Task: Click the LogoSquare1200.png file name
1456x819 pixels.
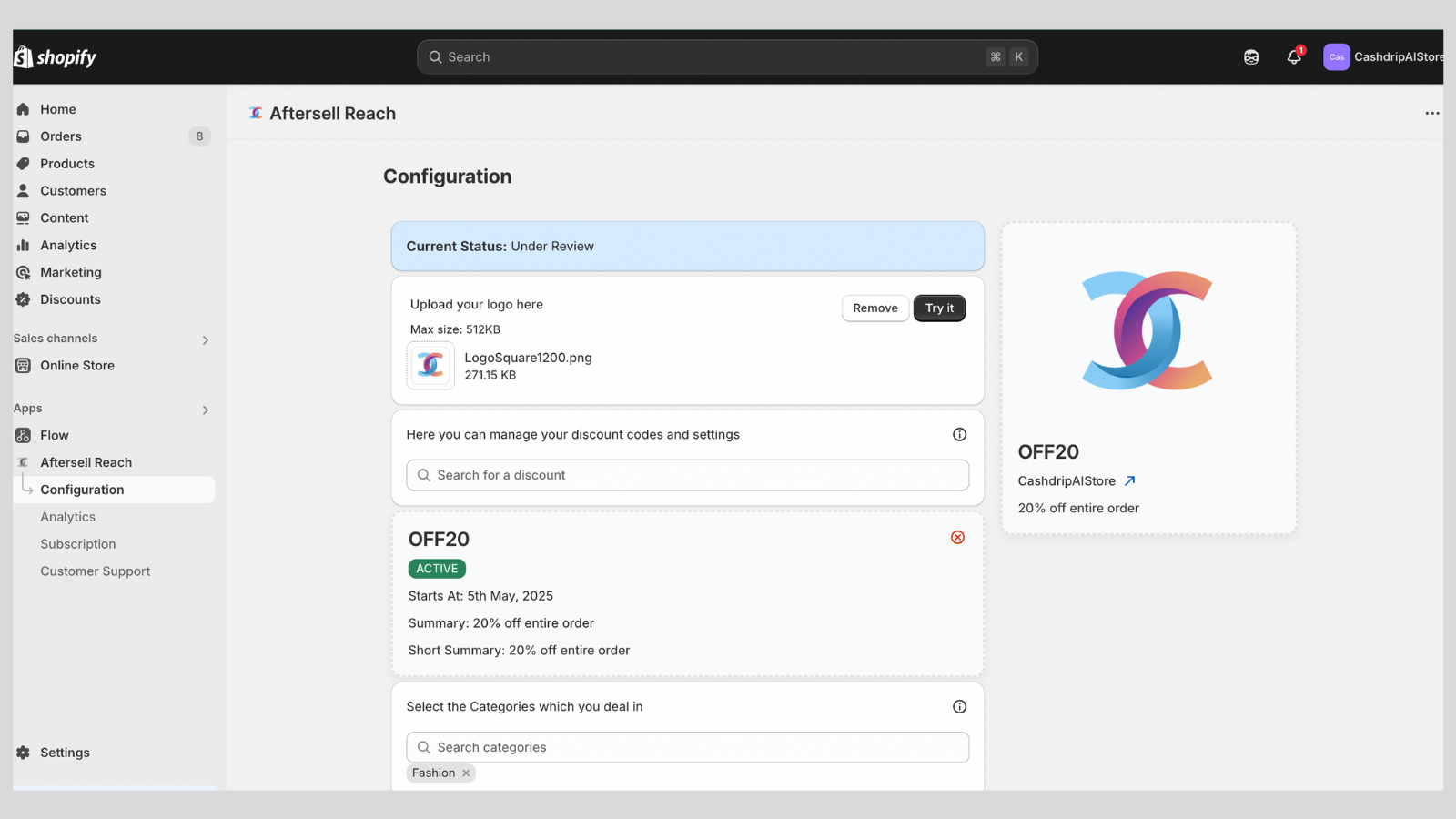Action: 528,358
